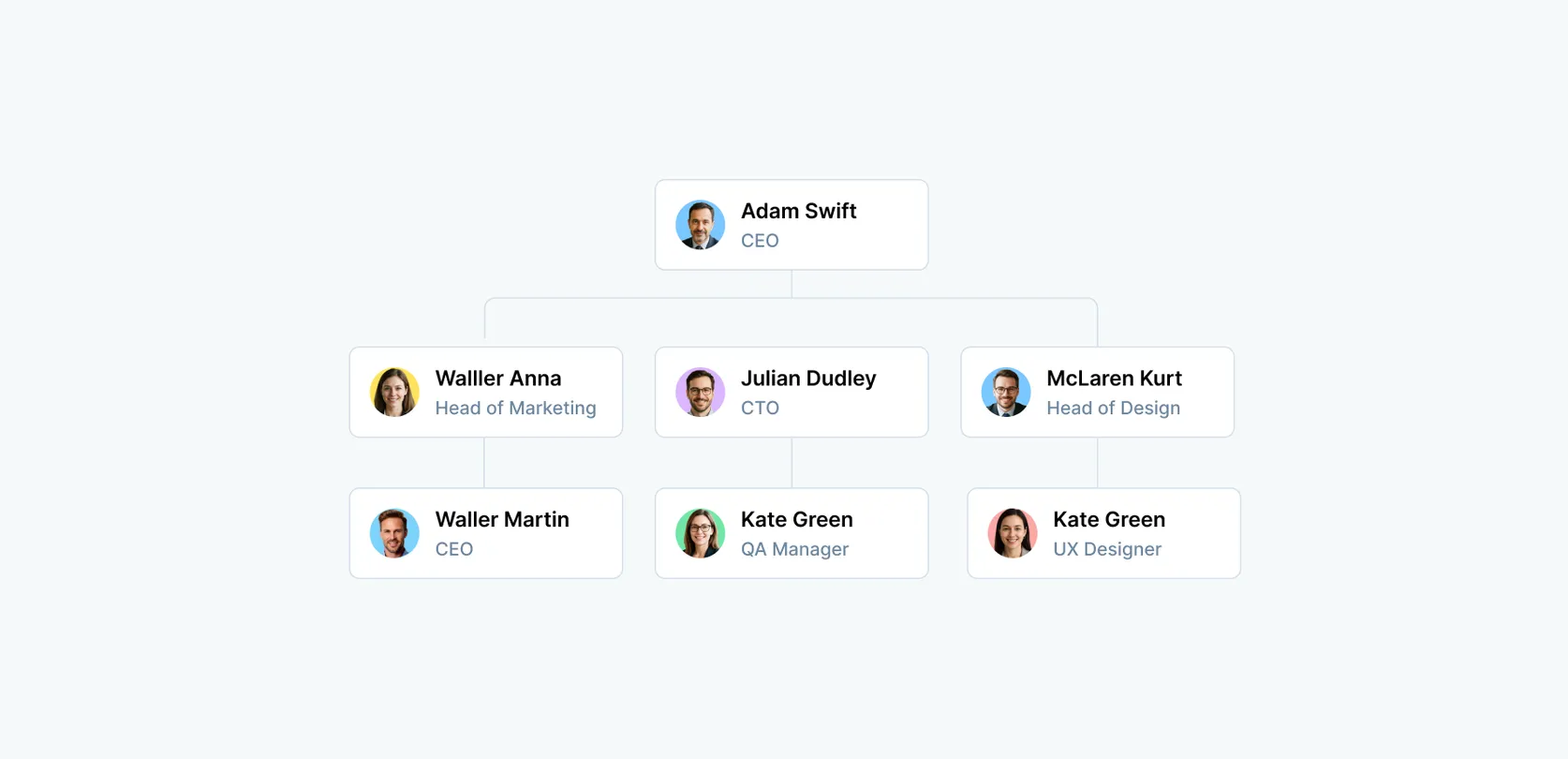
Task: Click the McLaren Kurt name text
Action: pyautogui.click(x=1114, y=379)
